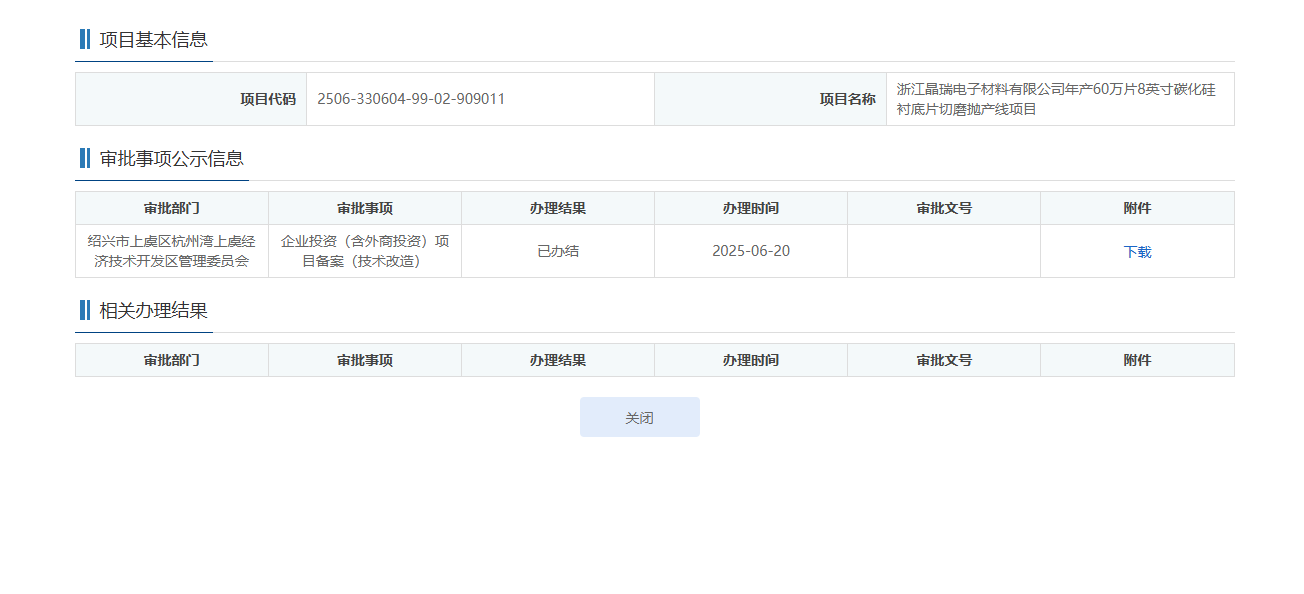1304x594 pixels.
Task: Select the project code 2506-330604-99-02-909011
Action: (411, 99)
